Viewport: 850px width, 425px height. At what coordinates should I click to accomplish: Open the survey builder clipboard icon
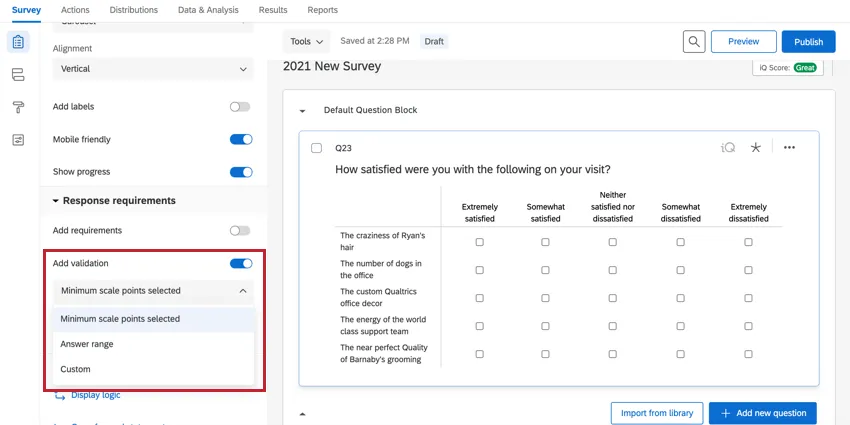(x=18, y=42)
